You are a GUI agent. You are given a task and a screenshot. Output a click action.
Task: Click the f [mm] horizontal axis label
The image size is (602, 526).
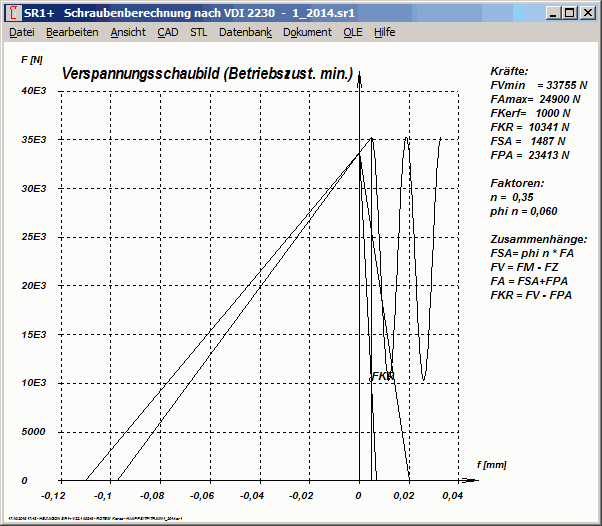click(x=491, y=465)
